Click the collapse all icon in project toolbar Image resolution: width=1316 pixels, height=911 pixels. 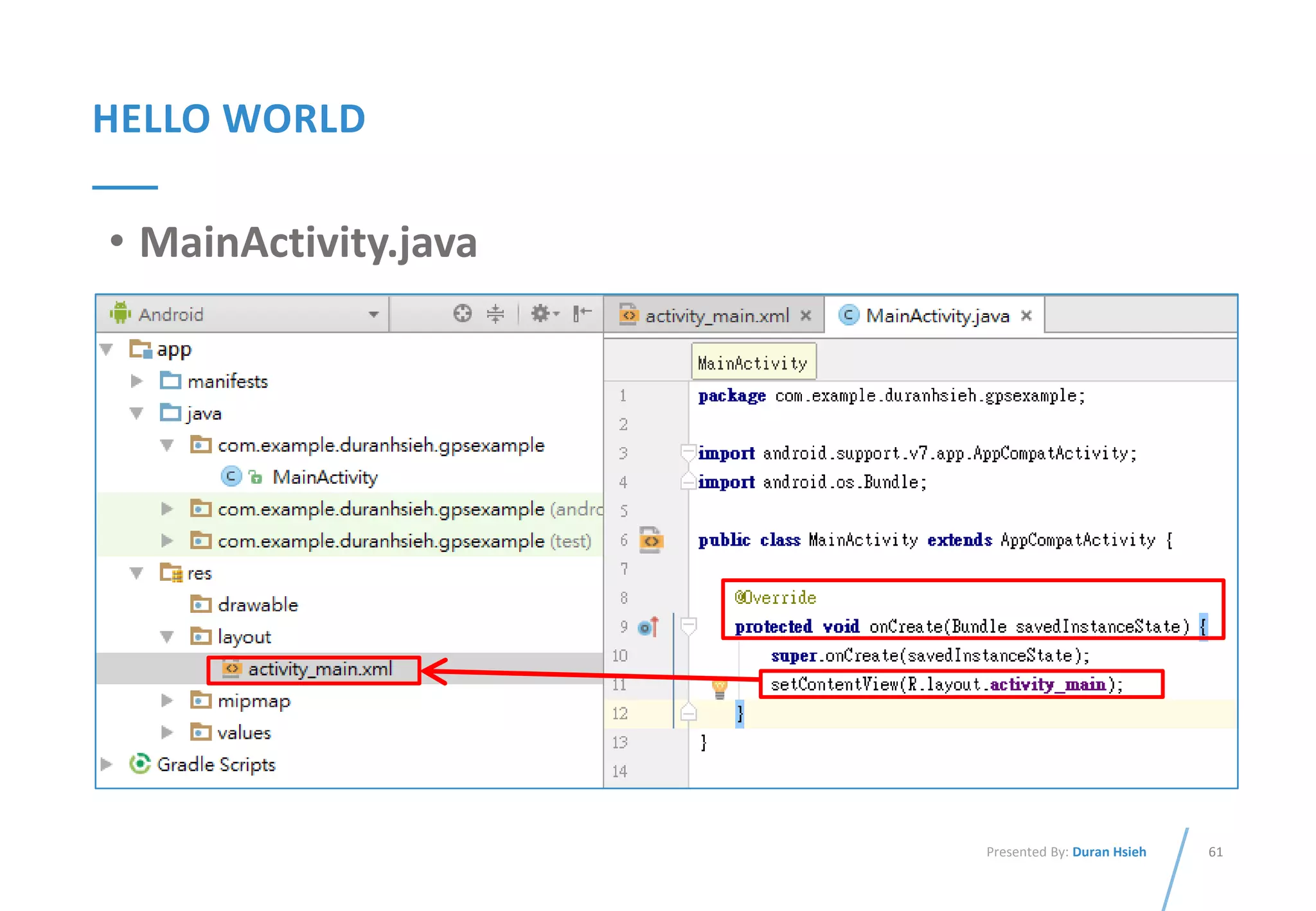click(x=495, y=314)
